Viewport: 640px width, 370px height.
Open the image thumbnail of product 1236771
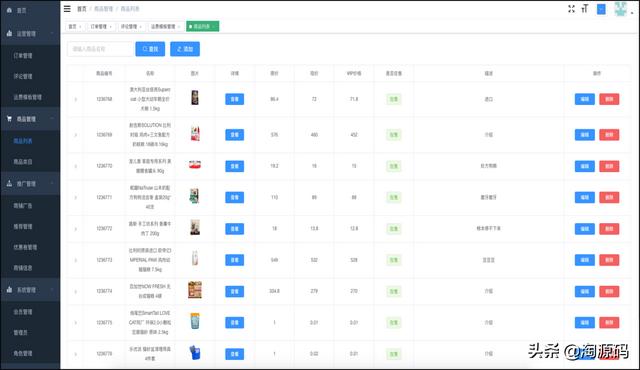195,196
